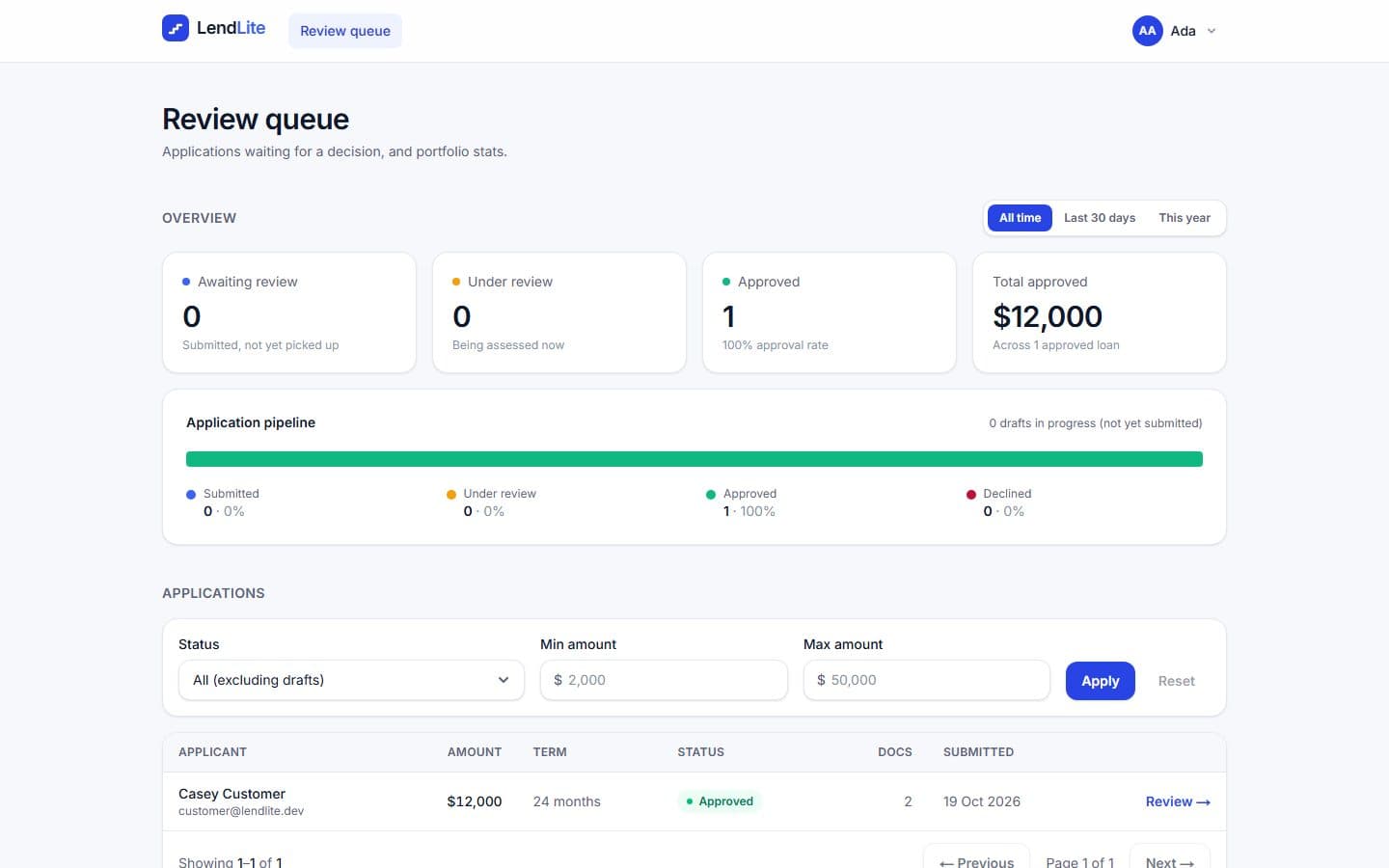
Task: Click the Approved status badge
Action: [720, 801]
